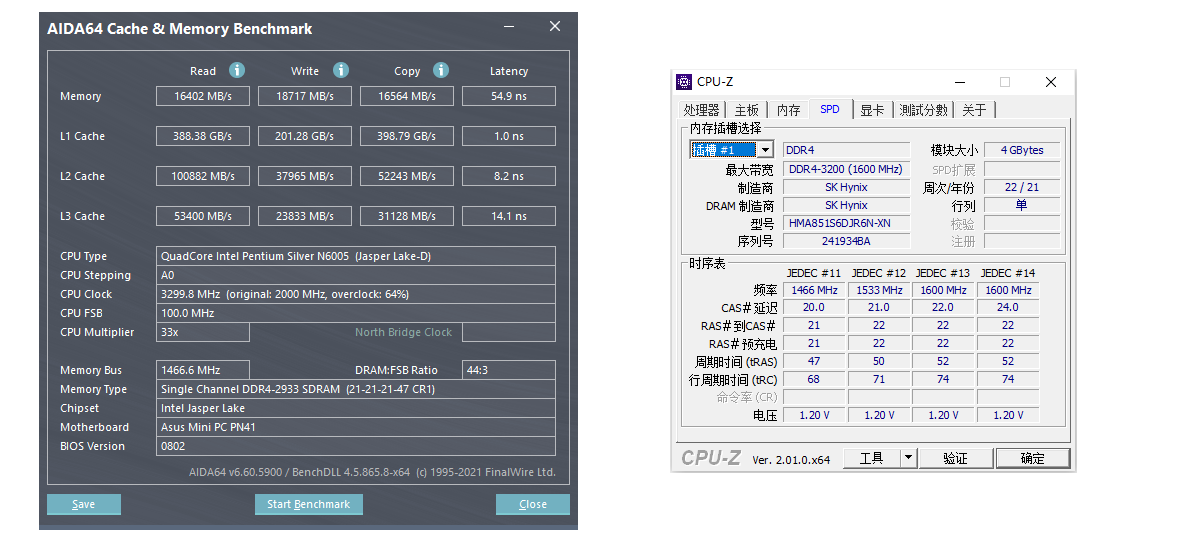Click L1 Cache latency 1.0 ns
Image resolution: width=1179 pixels, height=543 pixels.
[509, 136]
